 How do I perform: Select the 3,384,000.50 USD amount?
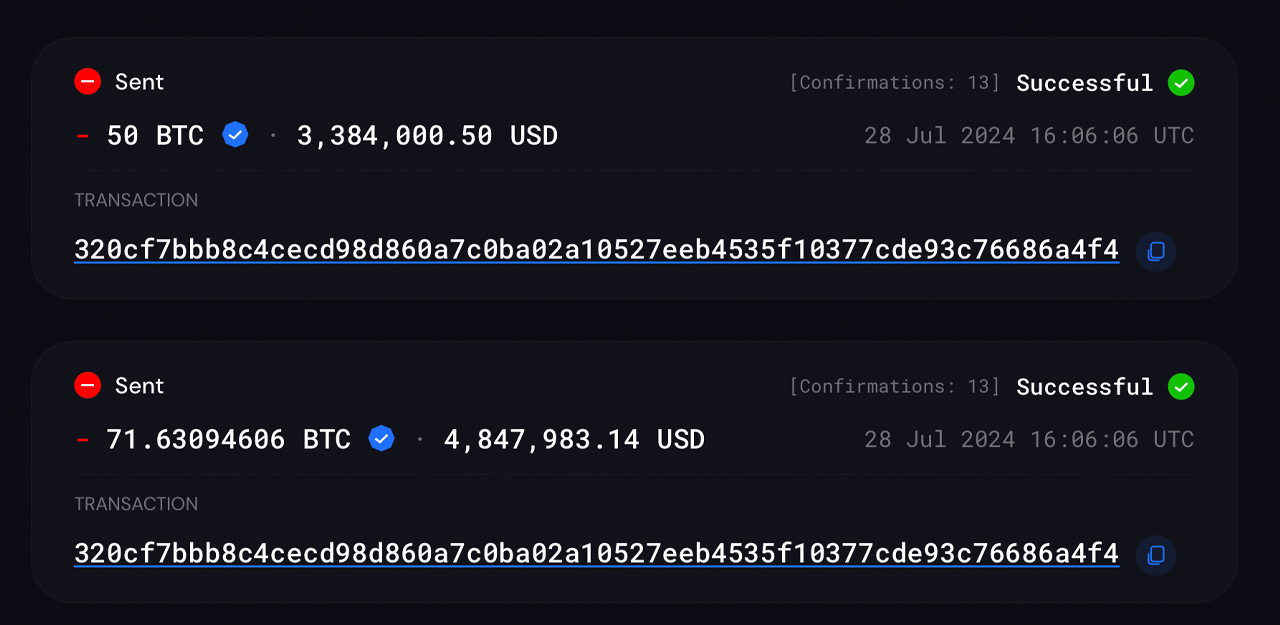point(425,135)
